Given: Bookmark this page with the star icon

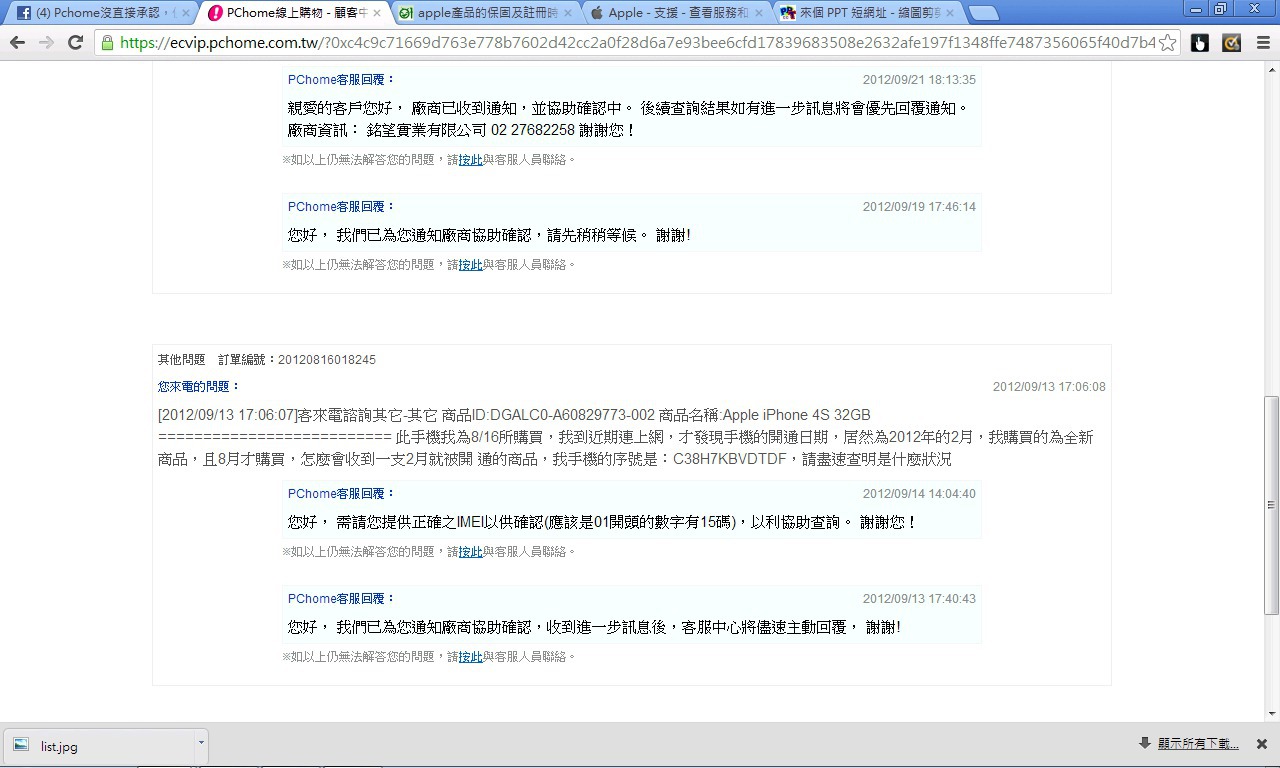Looking at the screenshot, I should pyautogui.click(x=1167, y=43).
